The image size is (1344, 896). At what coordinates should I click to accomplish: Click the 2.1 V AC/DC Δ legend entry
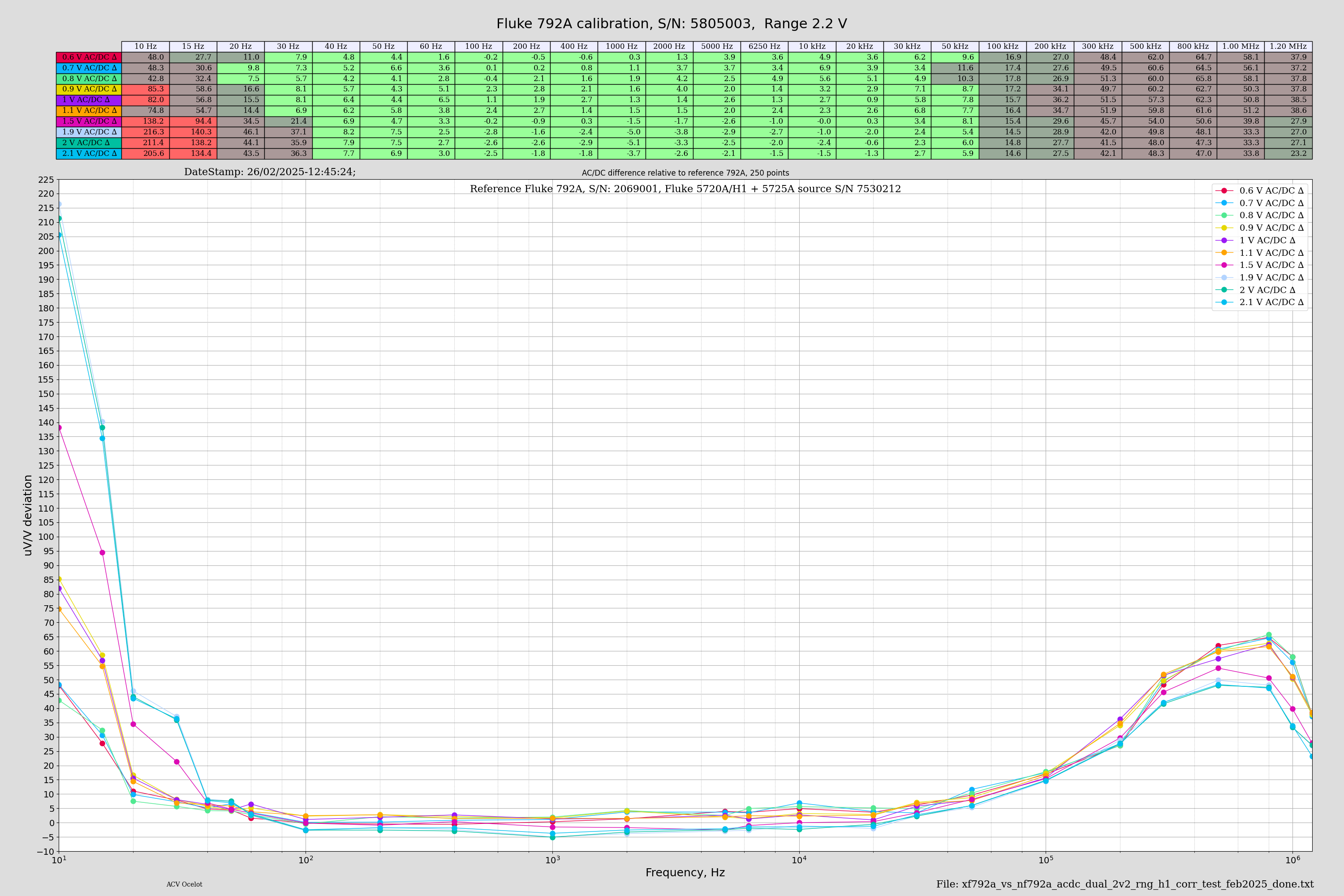[x=1259, y=302]
